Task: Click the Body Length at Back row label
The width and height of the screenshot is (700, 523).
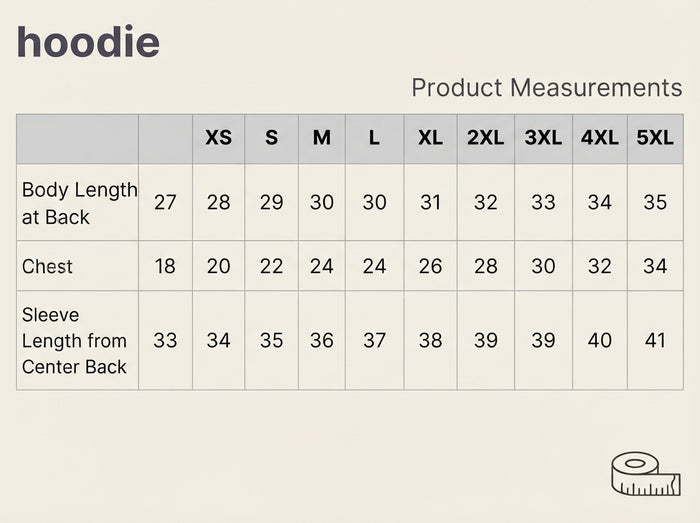Action: pos(79,203)
